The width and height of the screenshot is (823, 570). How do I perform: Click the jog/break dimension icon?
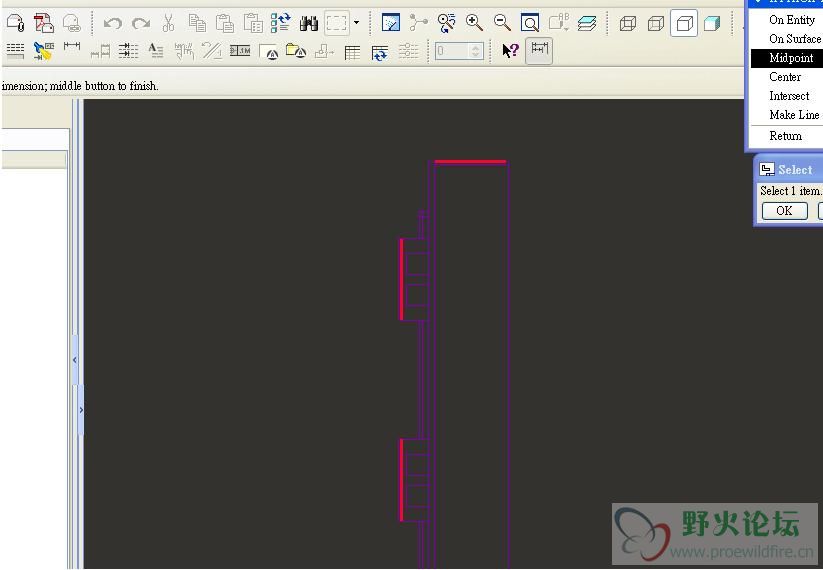tap(212, 51)
